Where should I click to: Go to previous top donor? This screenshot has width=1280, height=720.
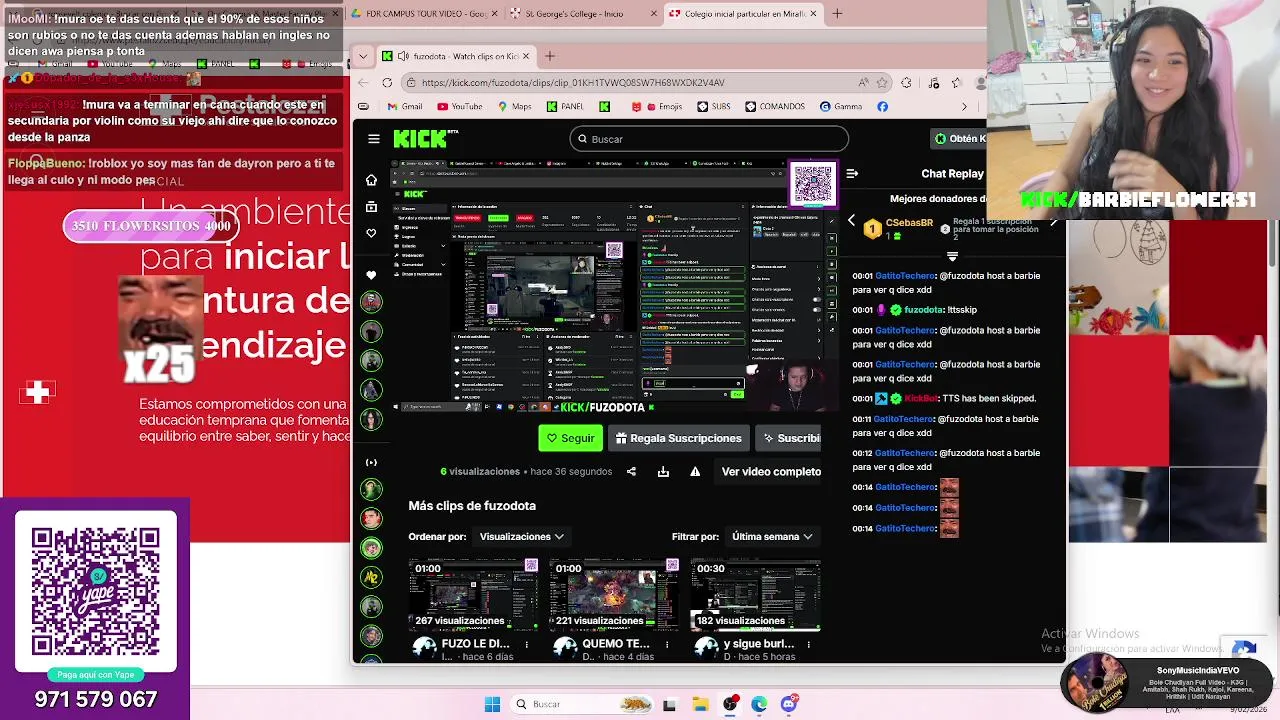(851, 221)
